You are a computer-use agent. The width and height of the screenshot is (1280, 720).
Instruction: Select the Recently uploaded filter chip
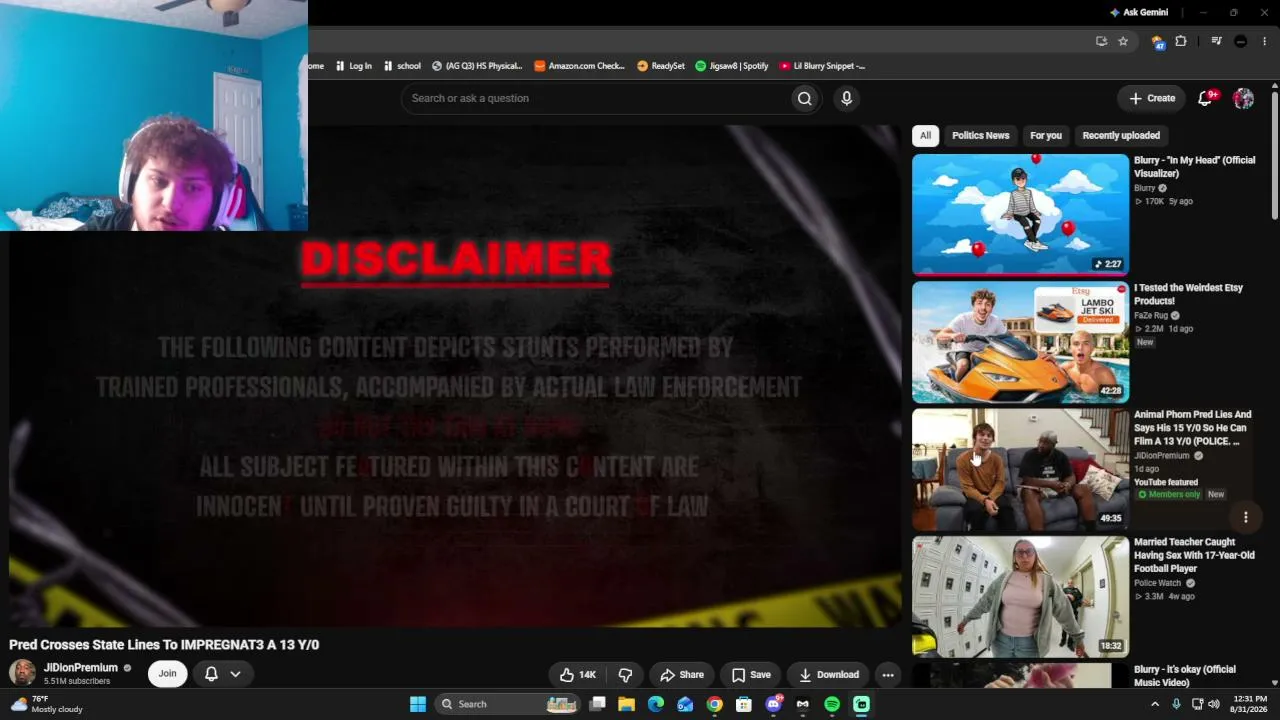[1121, 135]
